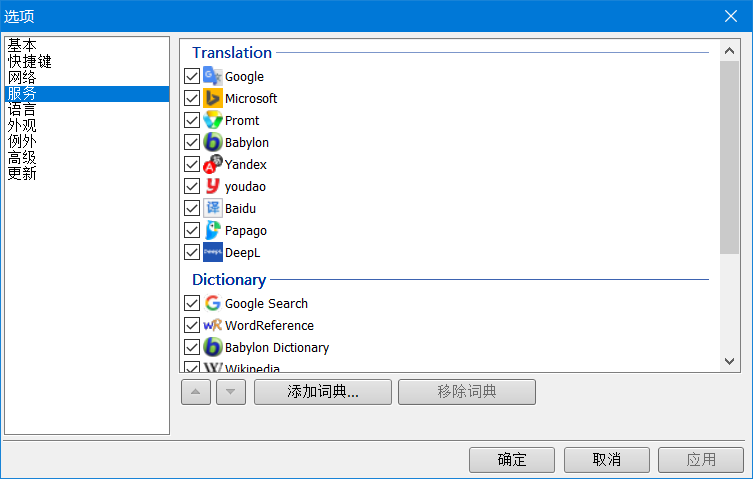Toggle the WordReference checkbox
The image size is (753, 479).
coord(192,325)
